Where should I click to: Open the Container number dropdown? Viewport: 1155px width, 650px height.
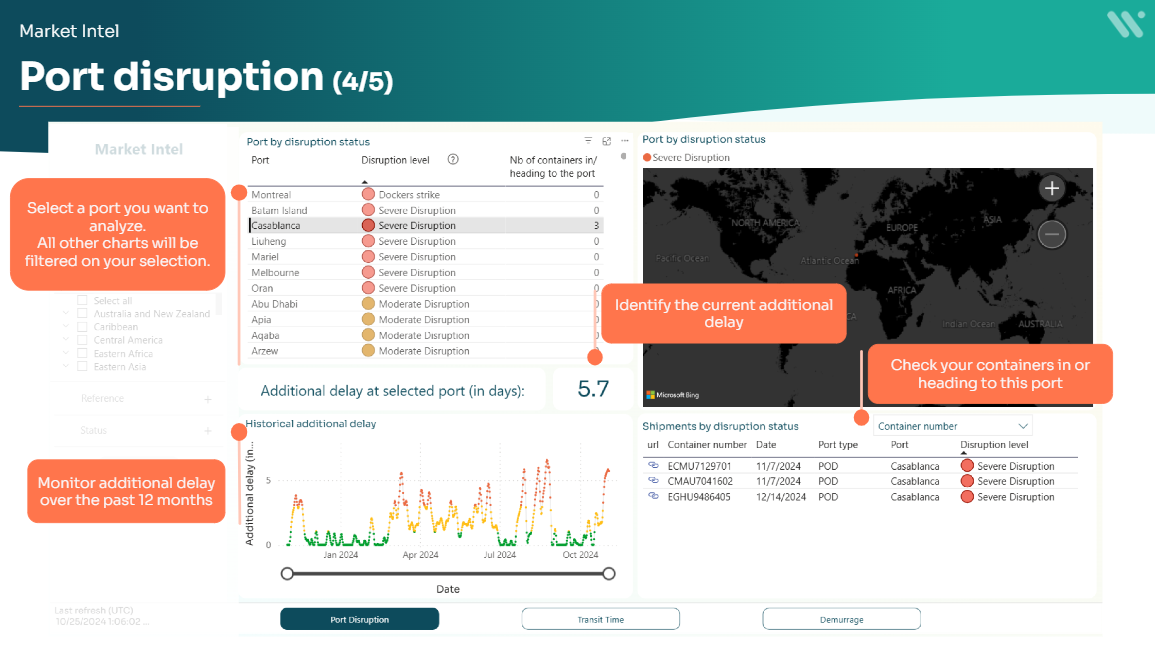tap(952, 426)
